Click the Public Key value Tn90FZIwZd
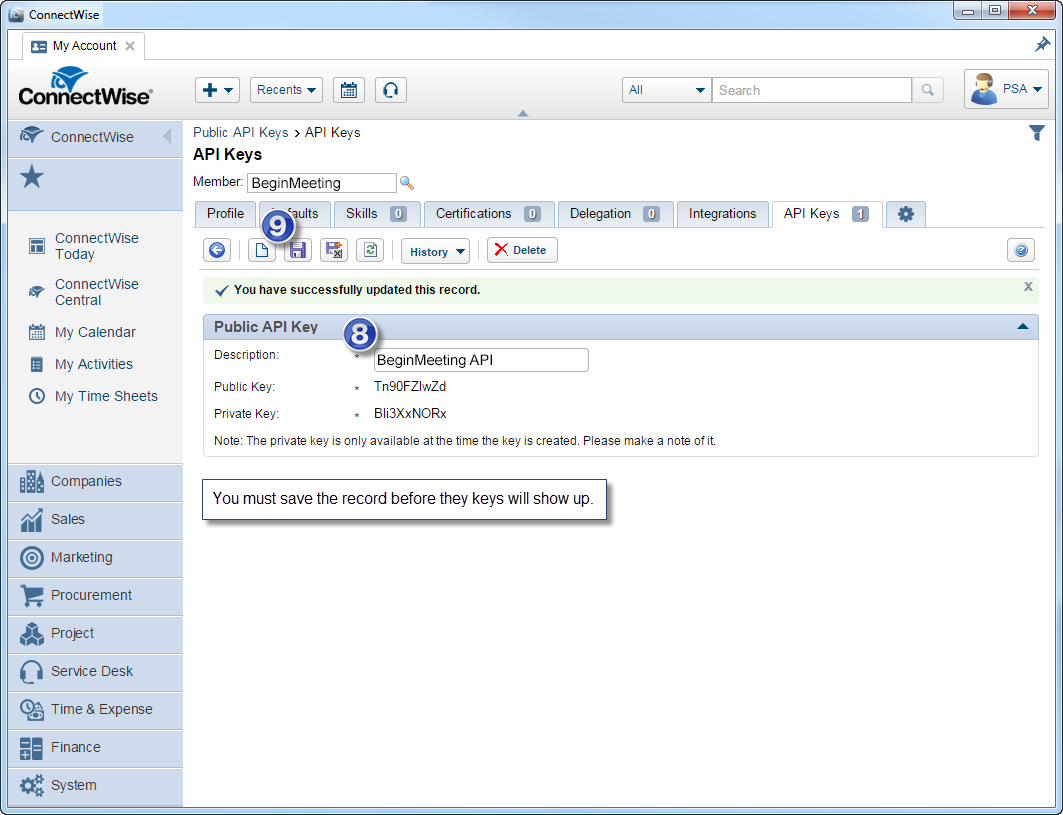 point(410,386)
